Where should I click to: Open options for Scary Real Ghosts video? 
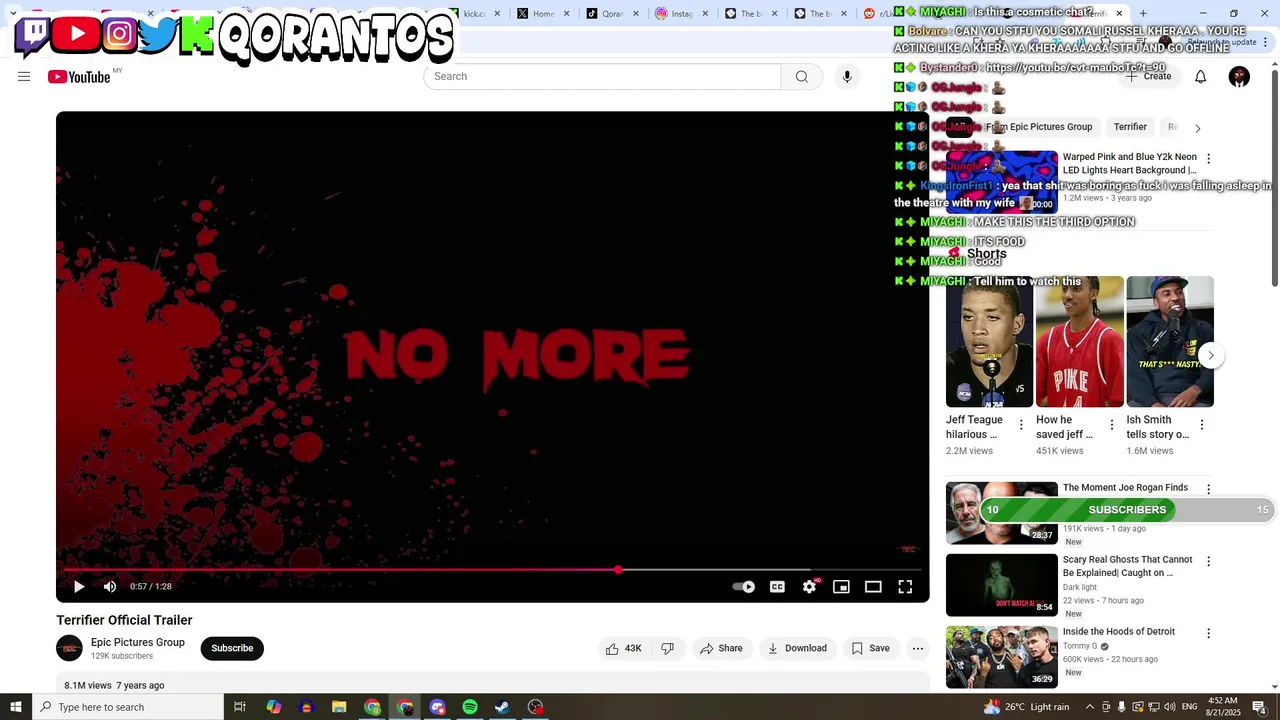coord(1208,562)
